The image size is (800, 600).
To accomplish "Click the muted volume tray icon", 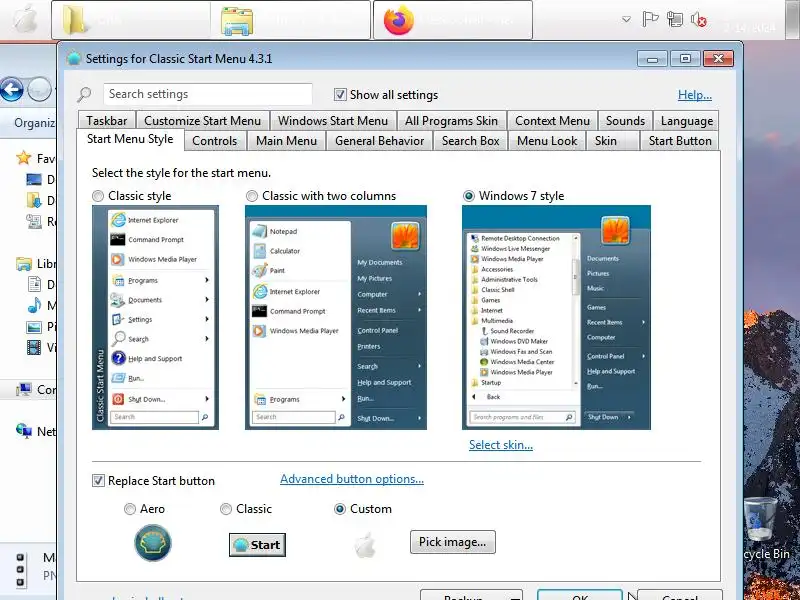I will 698,19.
